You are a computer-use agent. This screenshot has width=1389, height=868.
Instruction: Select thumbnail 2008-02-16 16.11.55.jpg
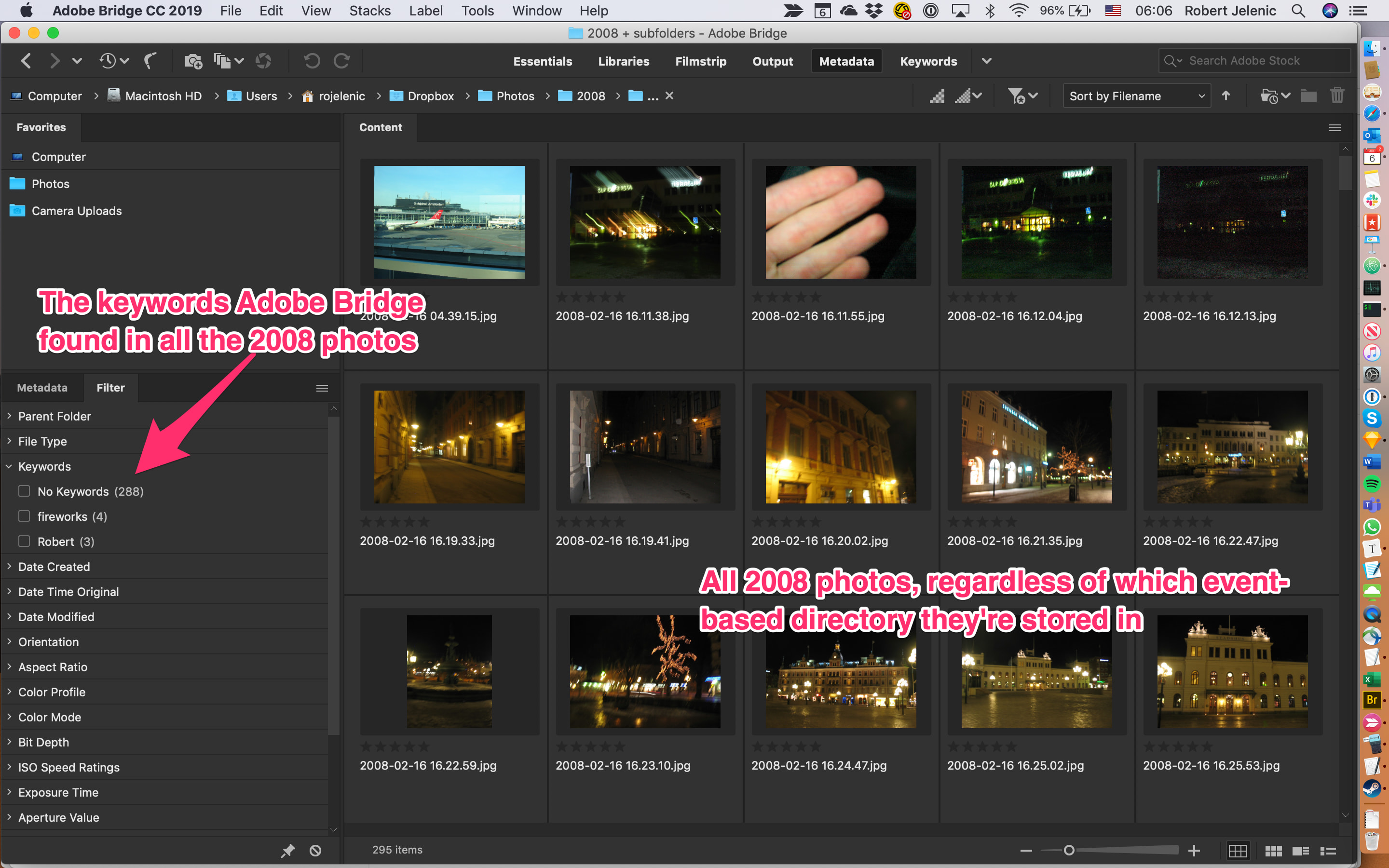click(841, 223)
